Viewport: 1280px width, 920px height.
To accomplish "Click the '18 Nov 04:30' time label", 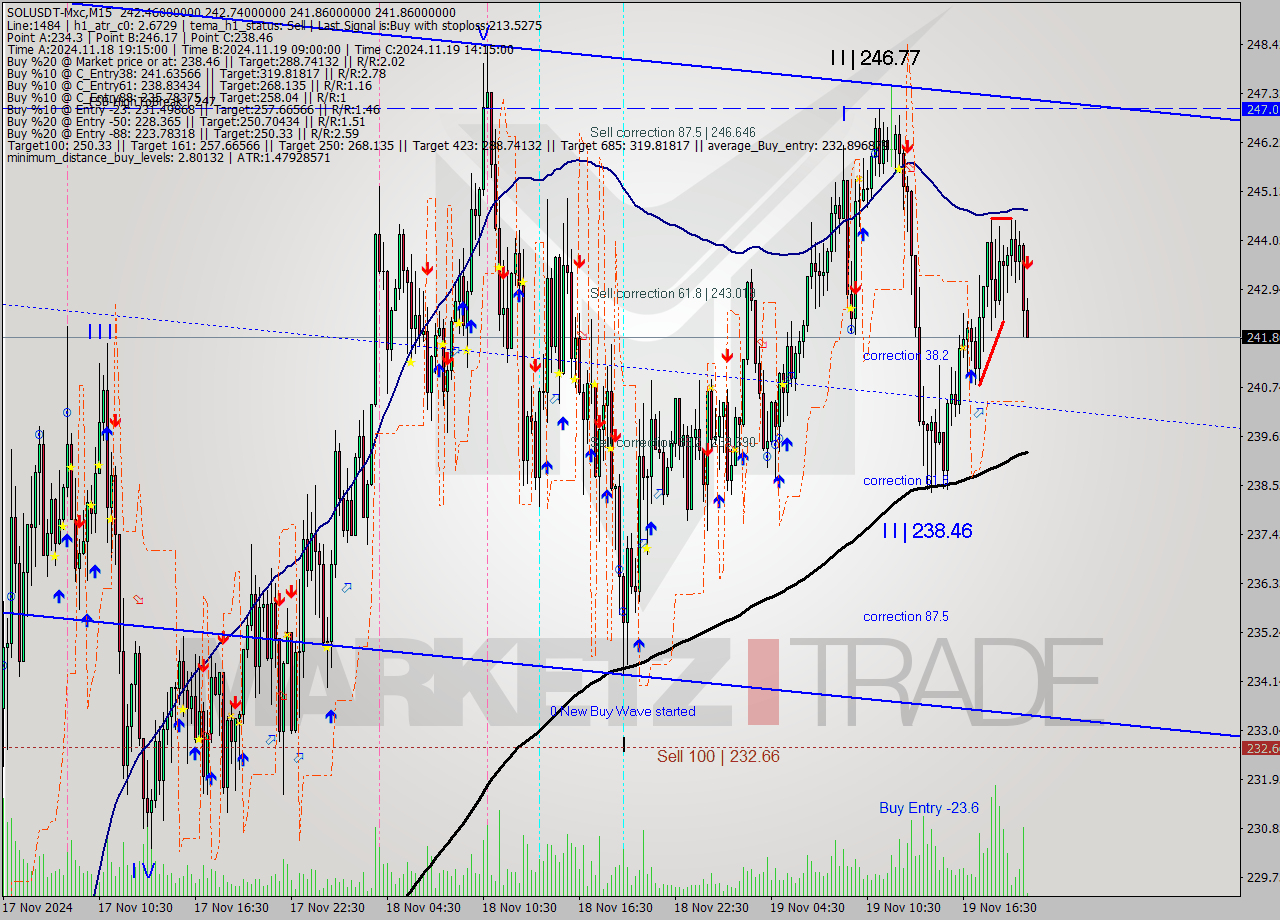I will coord(423,907).
